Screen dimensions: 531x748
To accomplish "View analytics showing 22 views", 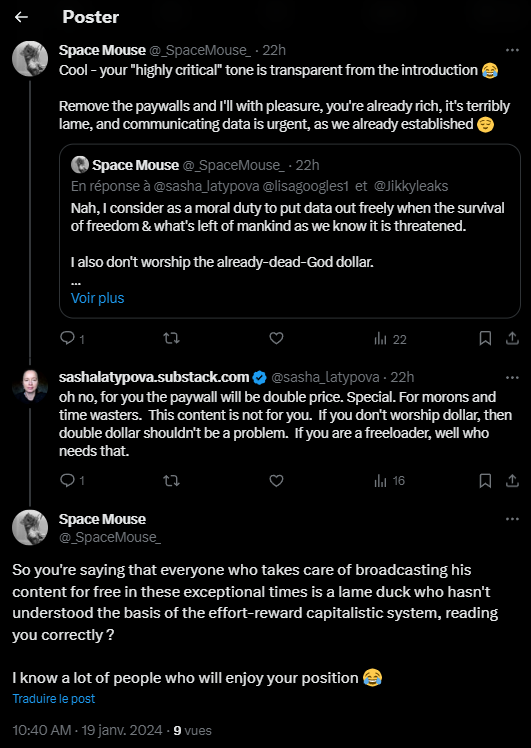I will [x=390, y=339].
